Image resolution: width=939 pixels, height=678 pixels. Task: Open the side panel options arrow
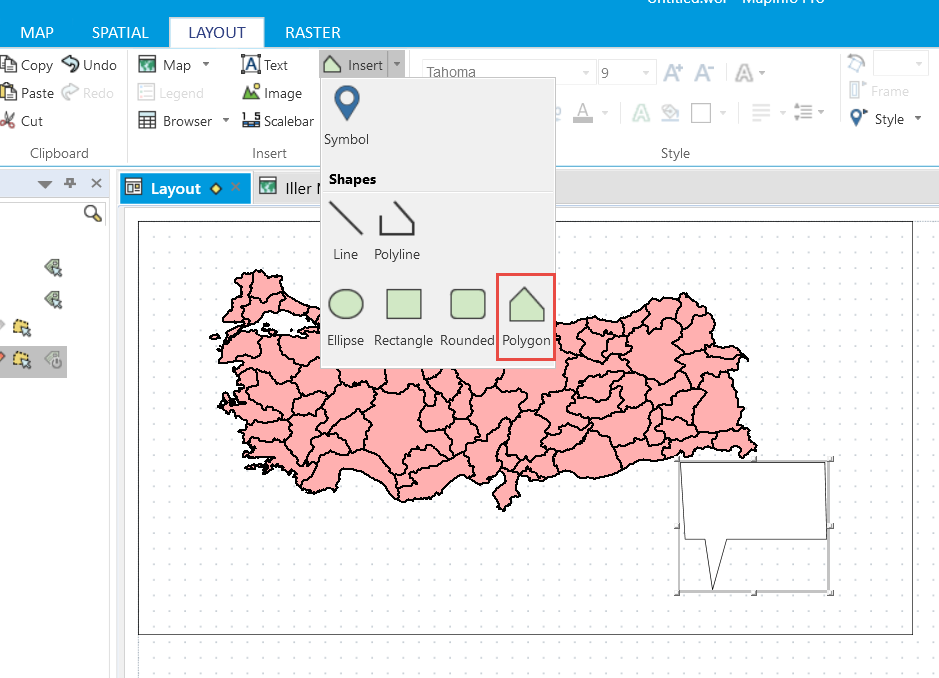click(44, 184)
